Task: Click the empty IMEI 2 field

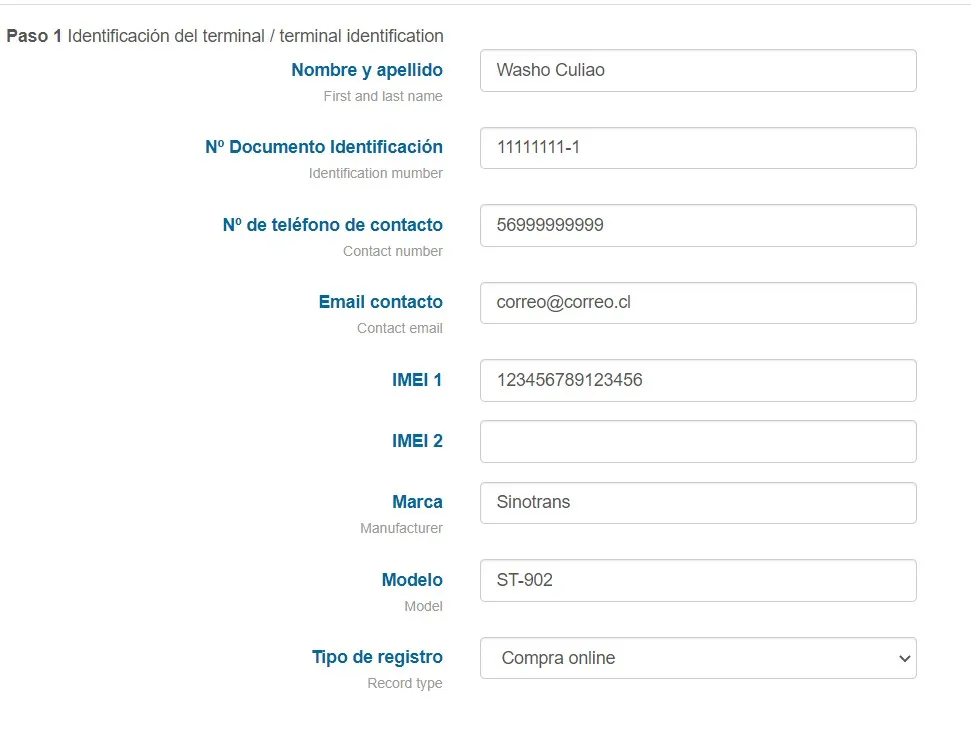Action: pyautogui.click(x=698, y=442)
